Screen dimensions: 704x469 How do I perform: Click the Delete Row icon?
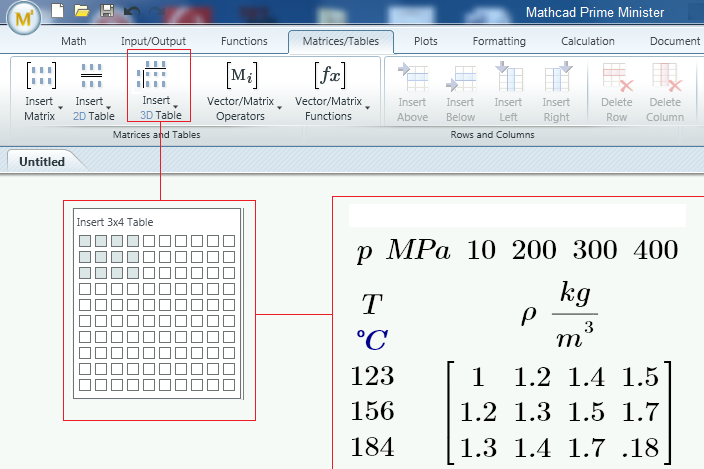point(618,77)
